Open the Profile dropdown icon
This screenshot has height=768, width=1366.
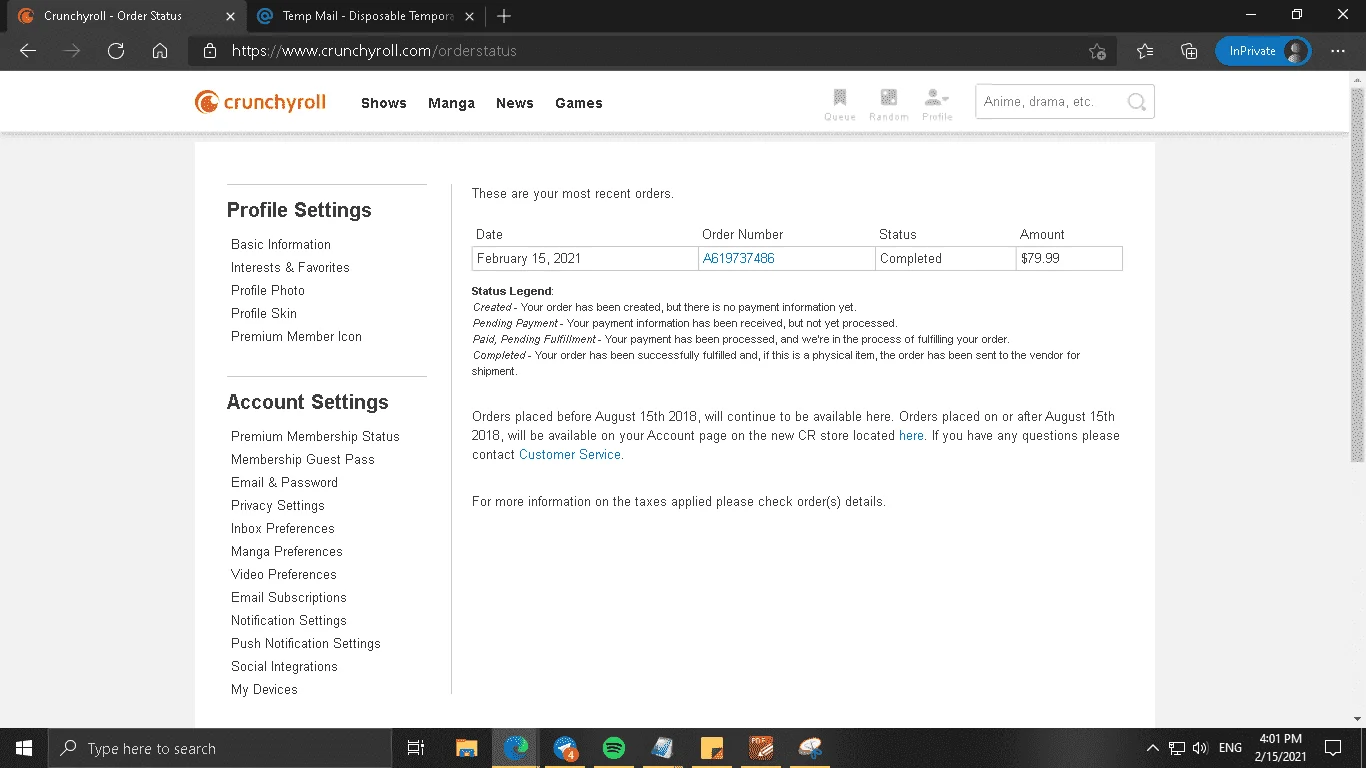[x=937, y=103]
